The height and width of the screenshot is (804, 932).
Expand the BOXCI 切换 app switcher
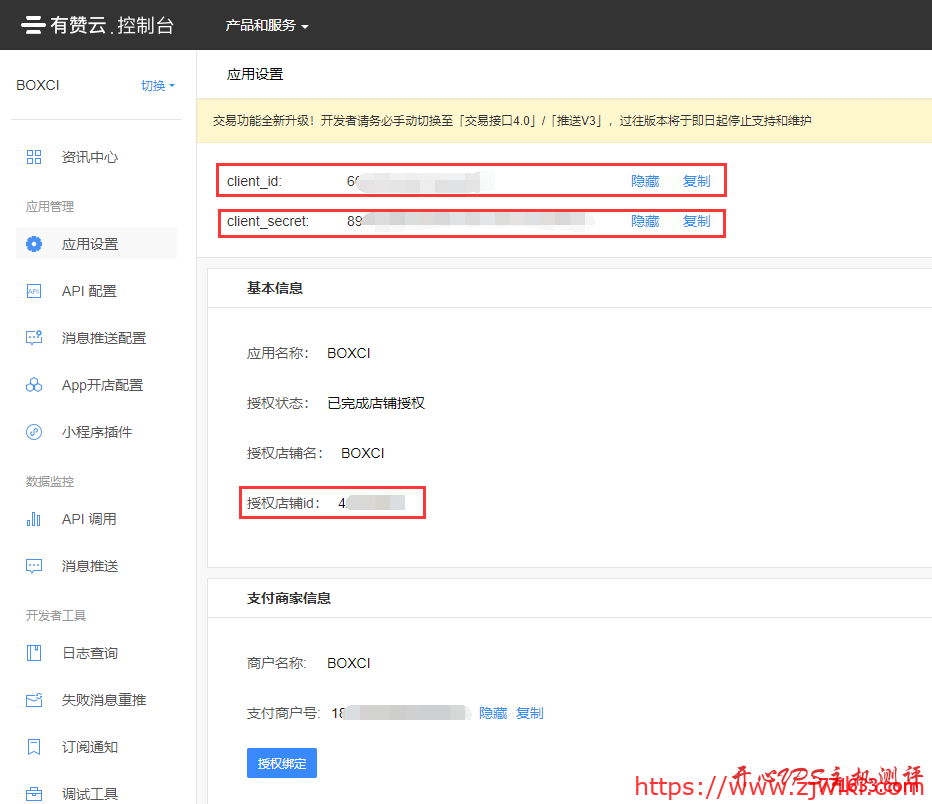157,85
